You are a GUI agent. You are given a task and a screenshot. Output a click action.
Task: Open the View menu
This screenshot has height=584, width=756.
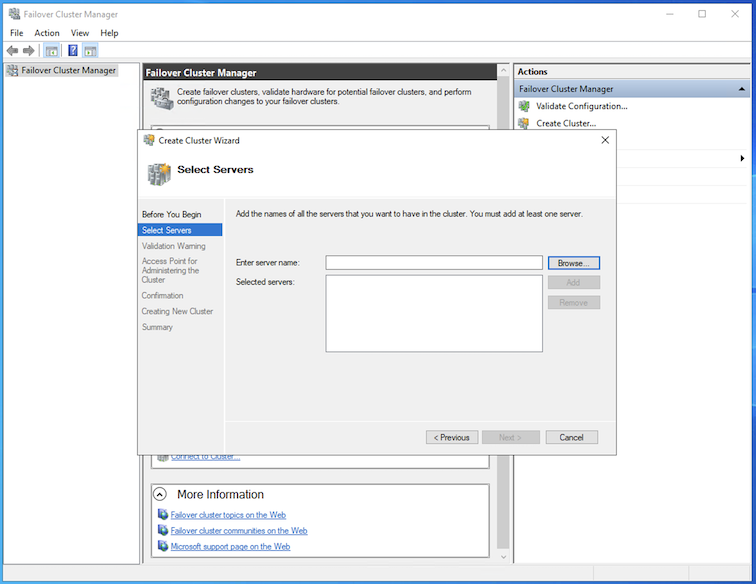(x=80, y=33)
